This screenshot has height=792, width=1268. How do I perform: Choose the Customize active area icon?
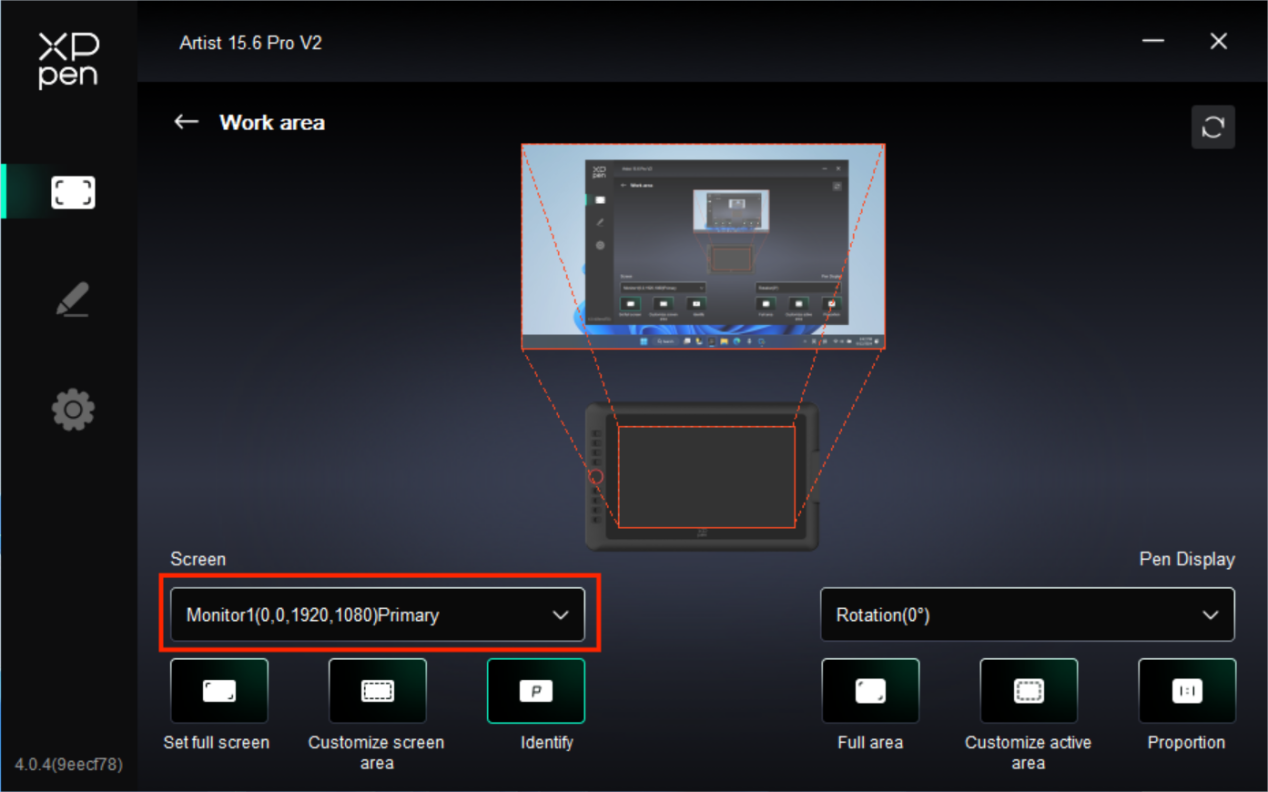click(1028, 691)
